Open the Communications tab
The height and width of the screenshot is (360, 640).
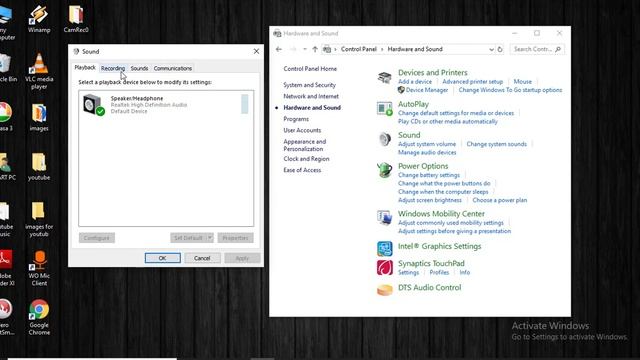(x=173, y=68)
